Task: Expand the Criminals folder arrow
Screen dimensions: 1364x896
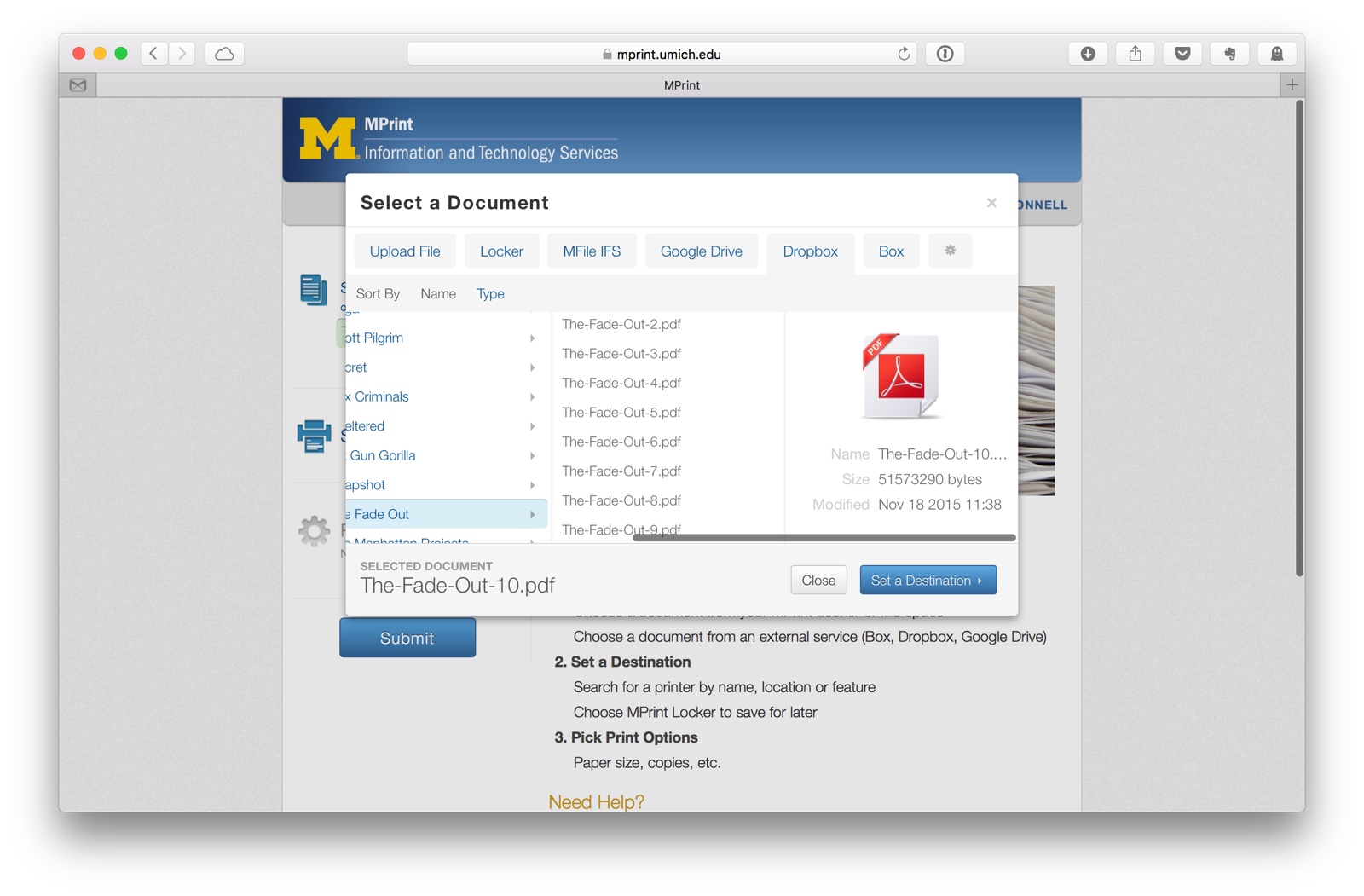Action: point(532,397)
